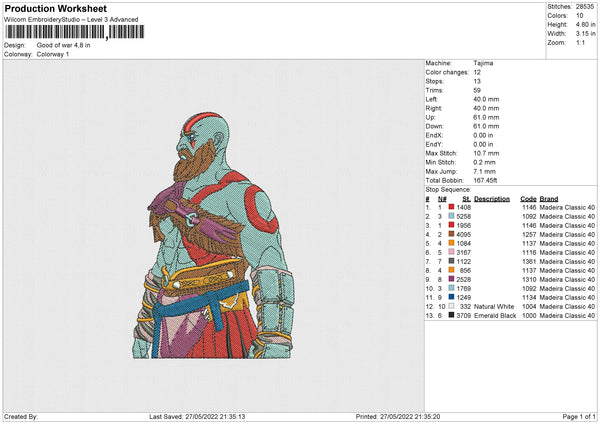Pick the dark blue swatch in row 1249
The height and width of the screenshot is (424, 600).
[452, 297]
